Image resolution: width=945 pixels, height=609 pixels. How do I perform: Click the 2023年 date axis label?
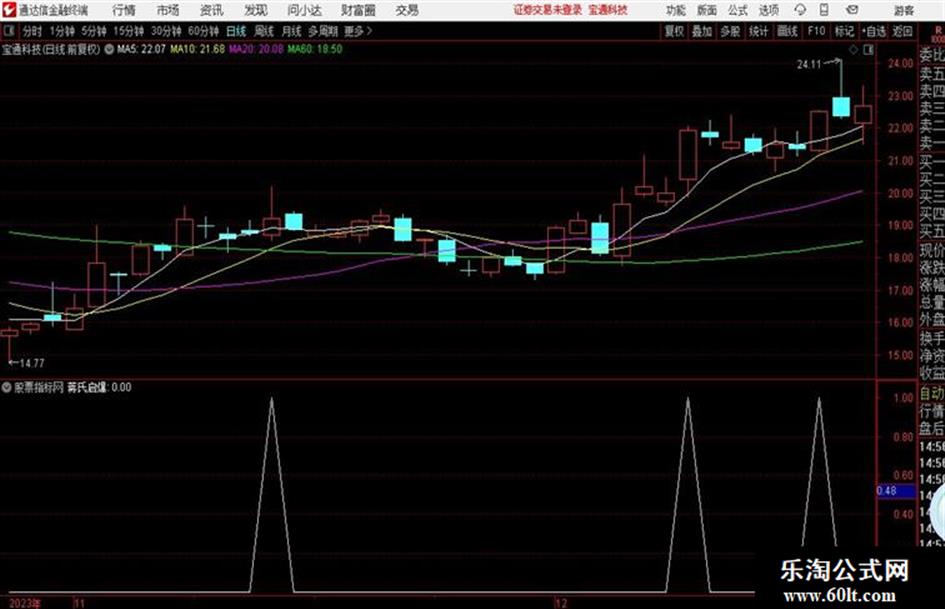click(25, 603)
